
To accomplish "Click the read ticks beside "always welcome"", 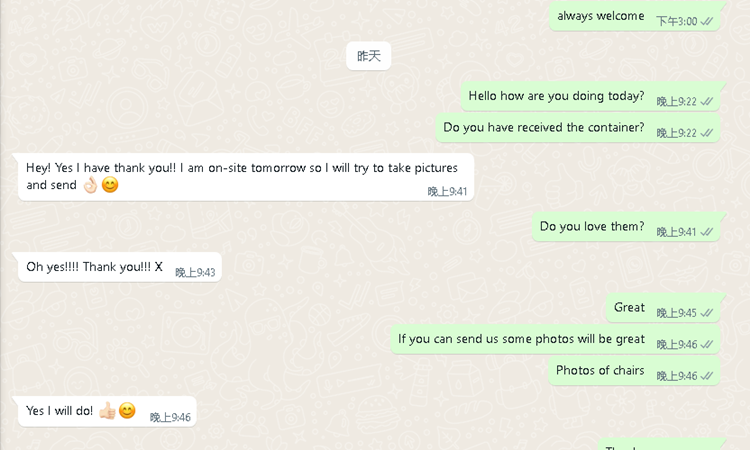I will pyautogui.click(x=707, y=21).
